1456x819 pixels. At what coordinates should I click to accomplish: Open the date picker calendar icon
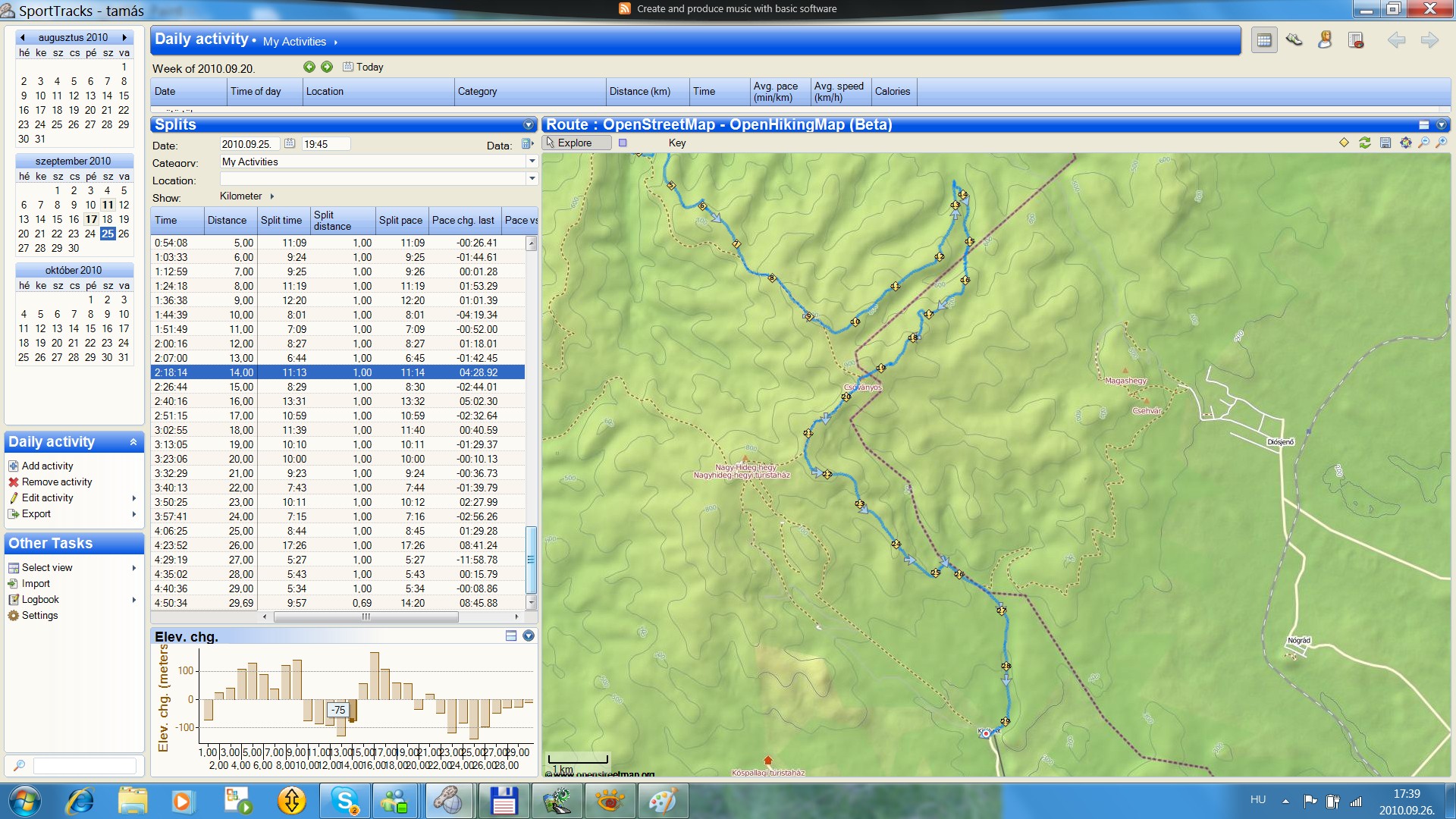(290, 143)
